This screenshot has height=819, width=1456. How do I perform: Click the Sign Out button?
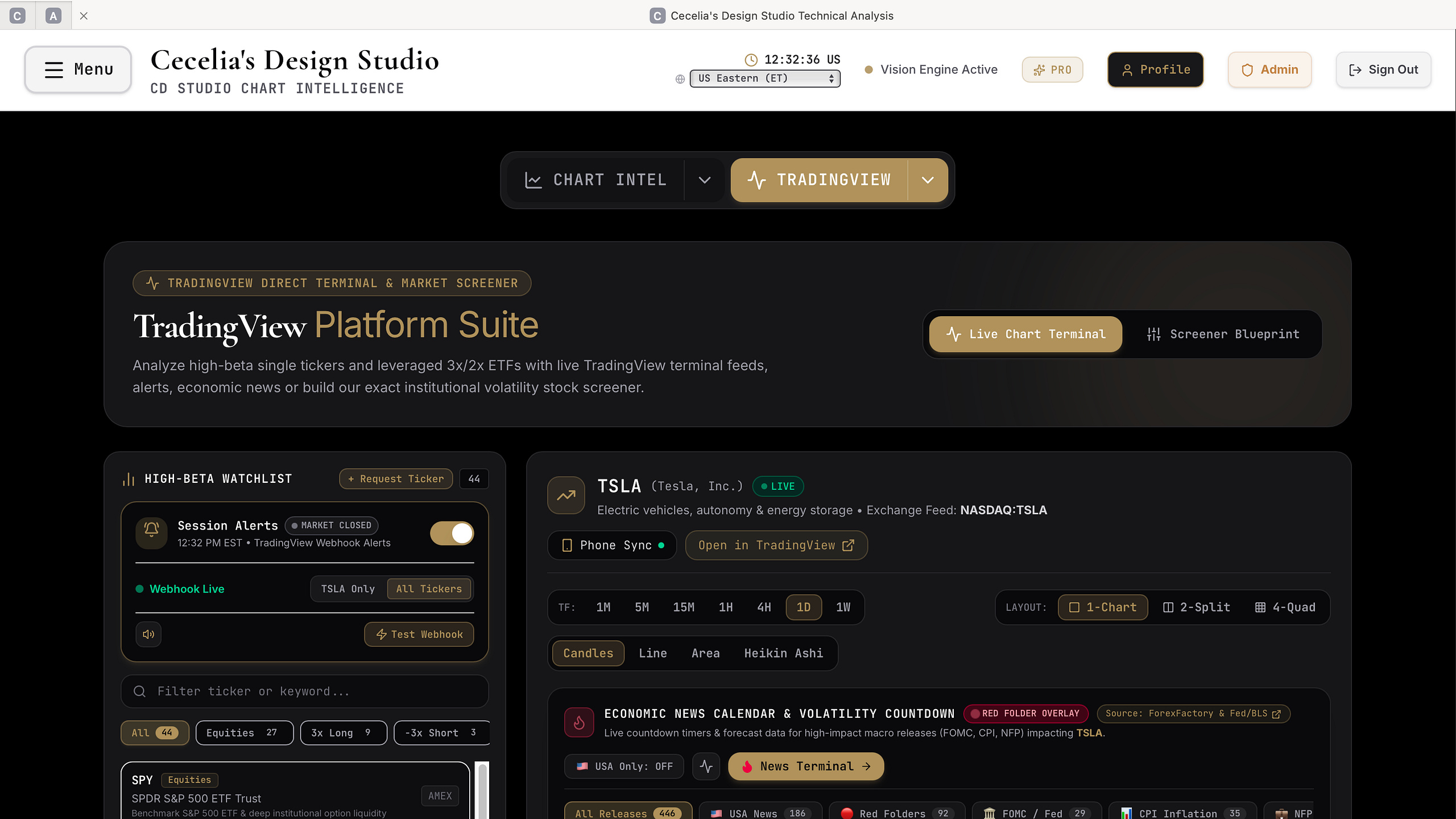(1383, 69)
